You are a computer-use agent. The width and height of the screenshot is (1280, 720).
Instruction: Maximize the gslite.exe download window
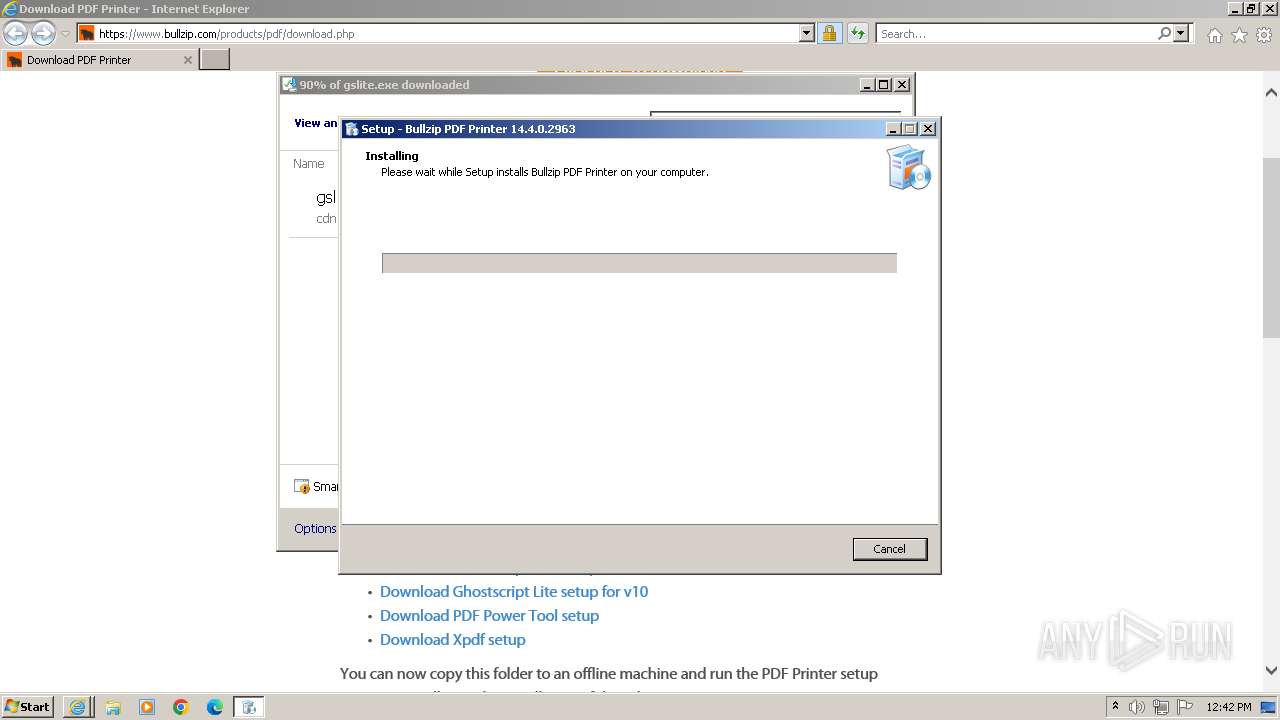pyautogui.click(x=884, y=85)
